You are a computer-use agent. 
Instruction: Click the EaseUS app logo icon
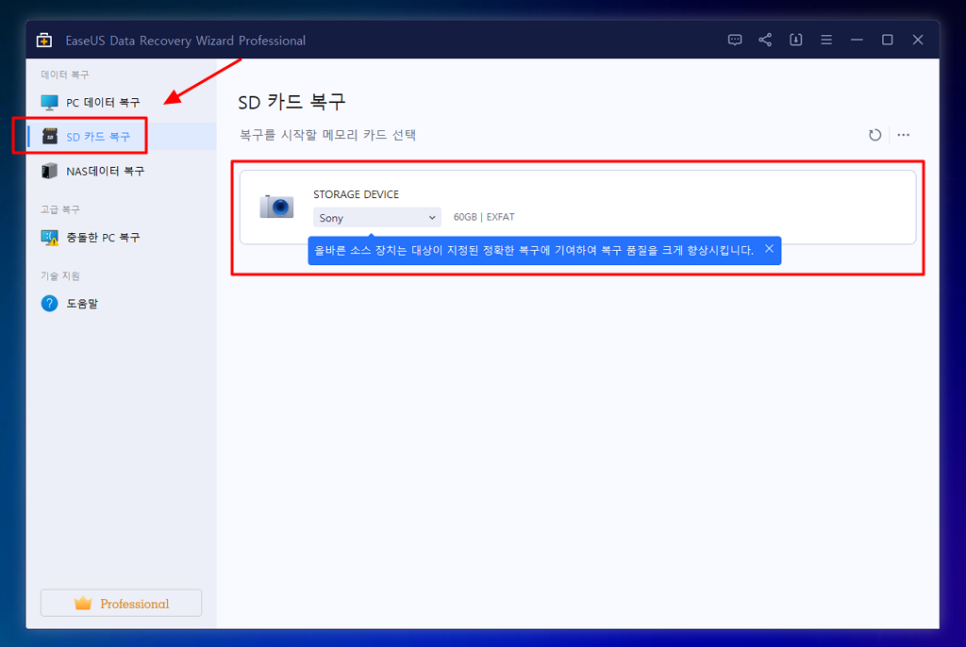[x=44, y=40]
